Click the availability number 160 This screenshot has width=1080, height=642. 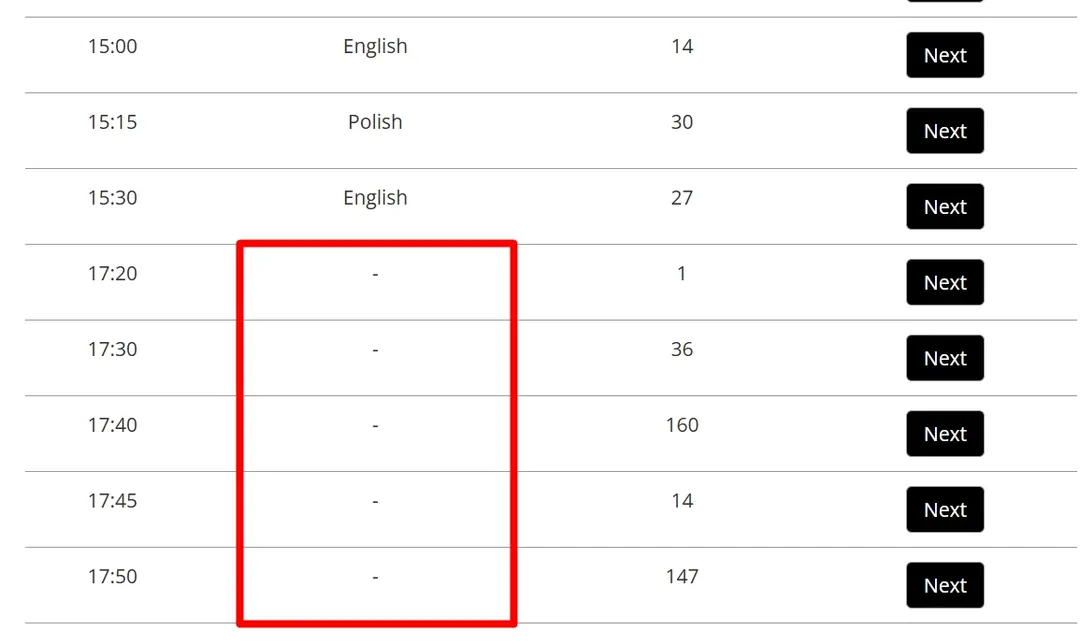(682, 425)
